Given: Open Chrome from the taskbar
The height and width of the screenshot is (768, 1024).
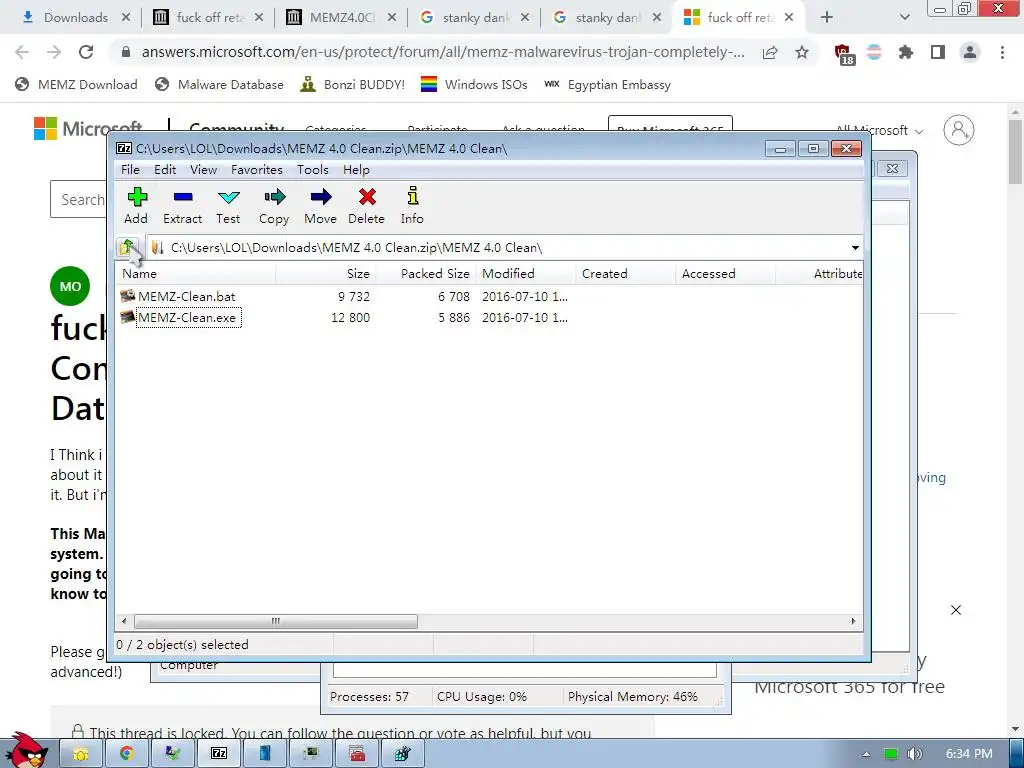Looking at the screenshot, I should tap(127, 754).
